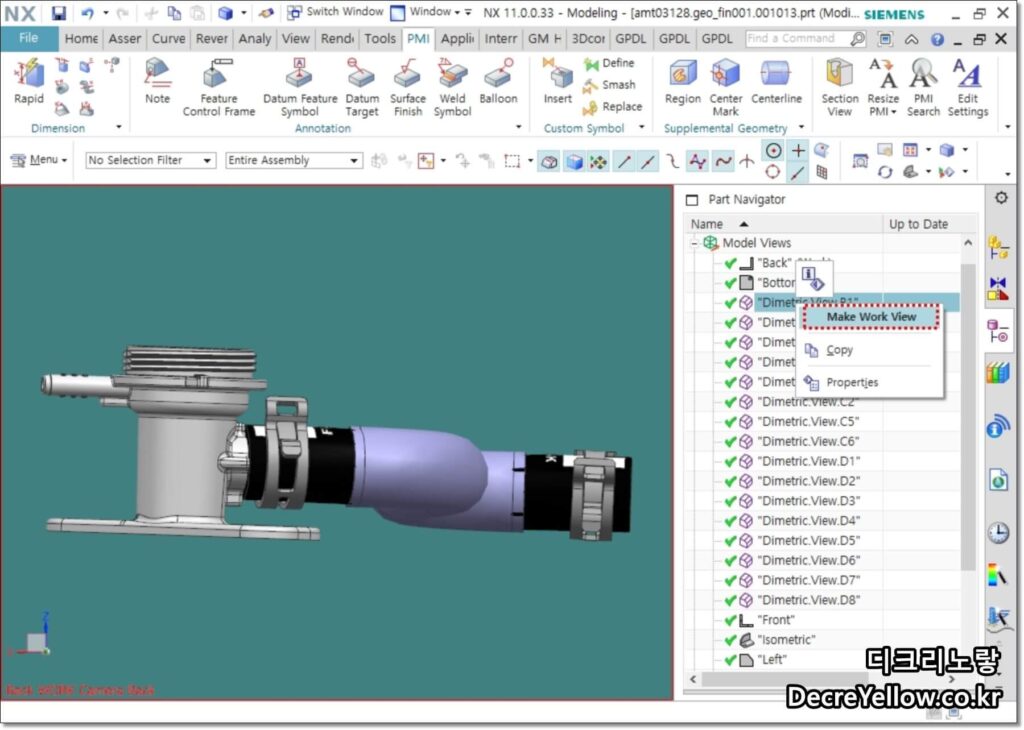
Task: Add a Center Mark
Action: point(726,87)
